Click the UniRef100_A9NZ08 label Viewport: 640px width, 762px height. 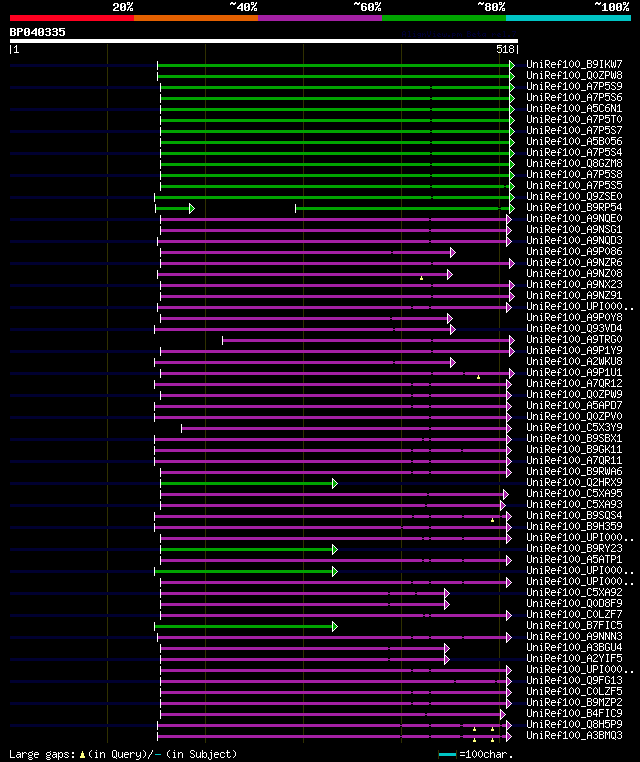[x=574, y=274]
